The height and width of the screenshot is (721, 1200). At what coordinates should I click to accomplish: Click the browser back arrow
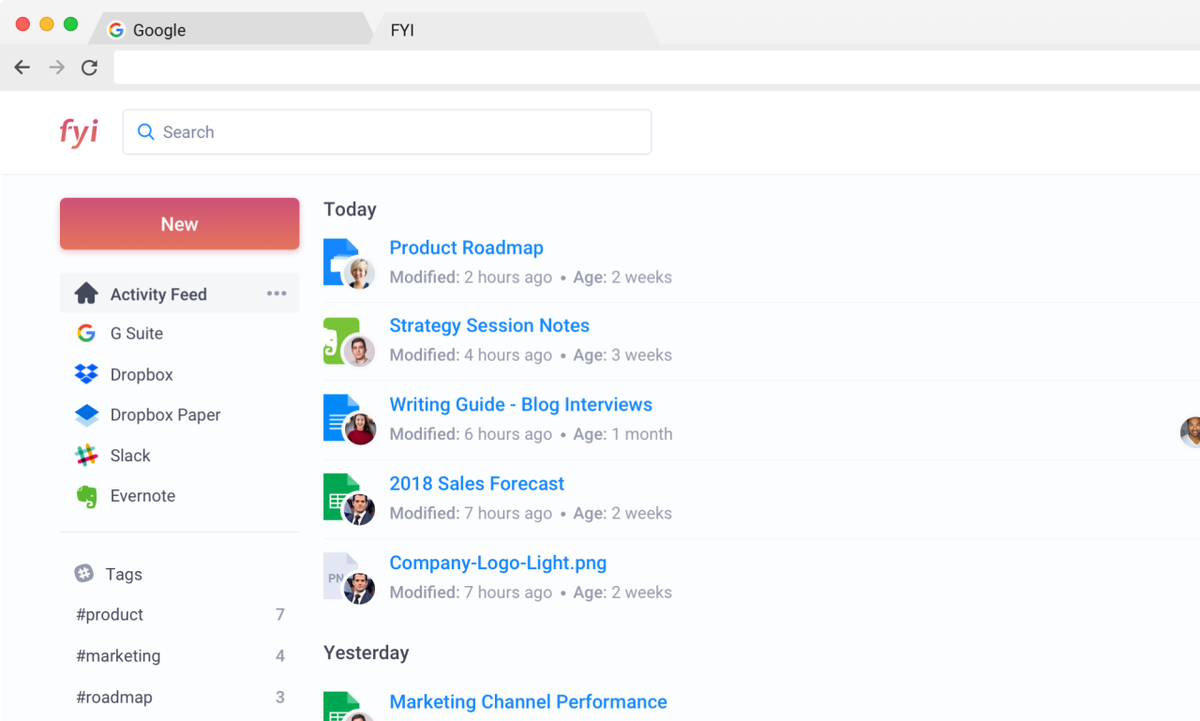pyautogui.click(x=22, y=67)
